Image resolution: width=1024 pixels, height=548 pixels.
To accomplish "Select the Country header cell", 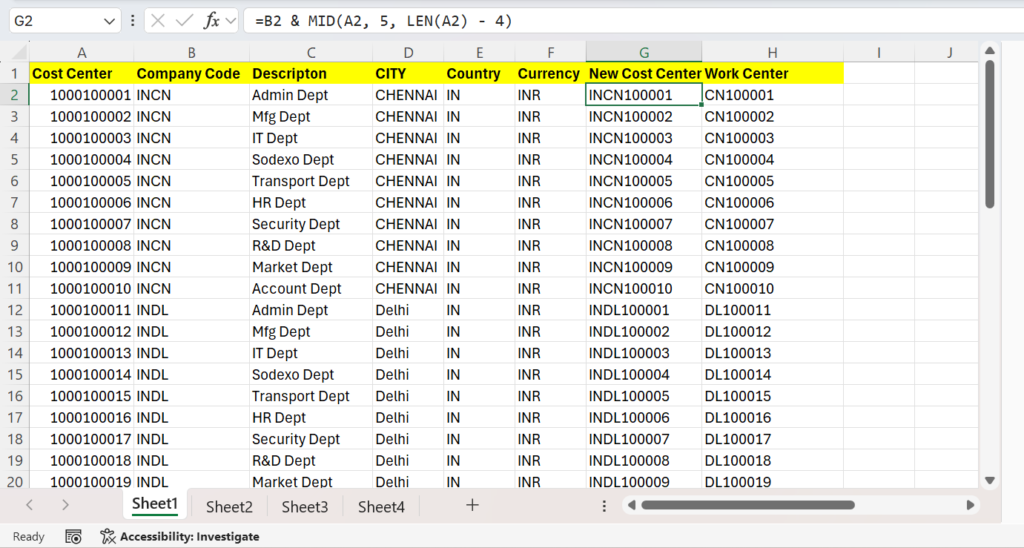I will click(x=479, y=74).
